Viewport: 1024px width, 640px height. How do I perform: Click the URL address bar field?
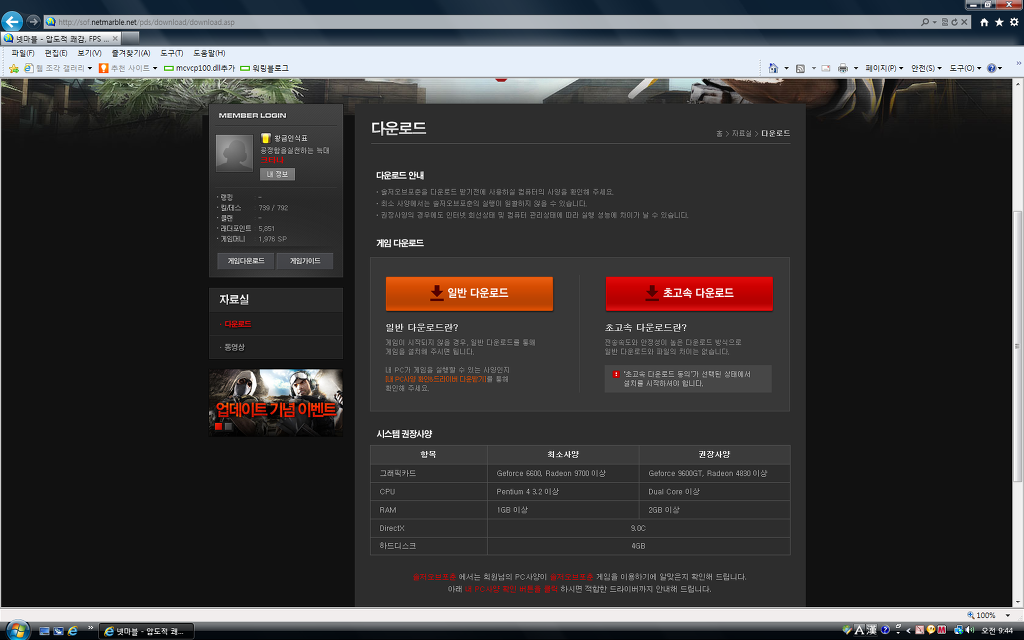coord(483,22)
